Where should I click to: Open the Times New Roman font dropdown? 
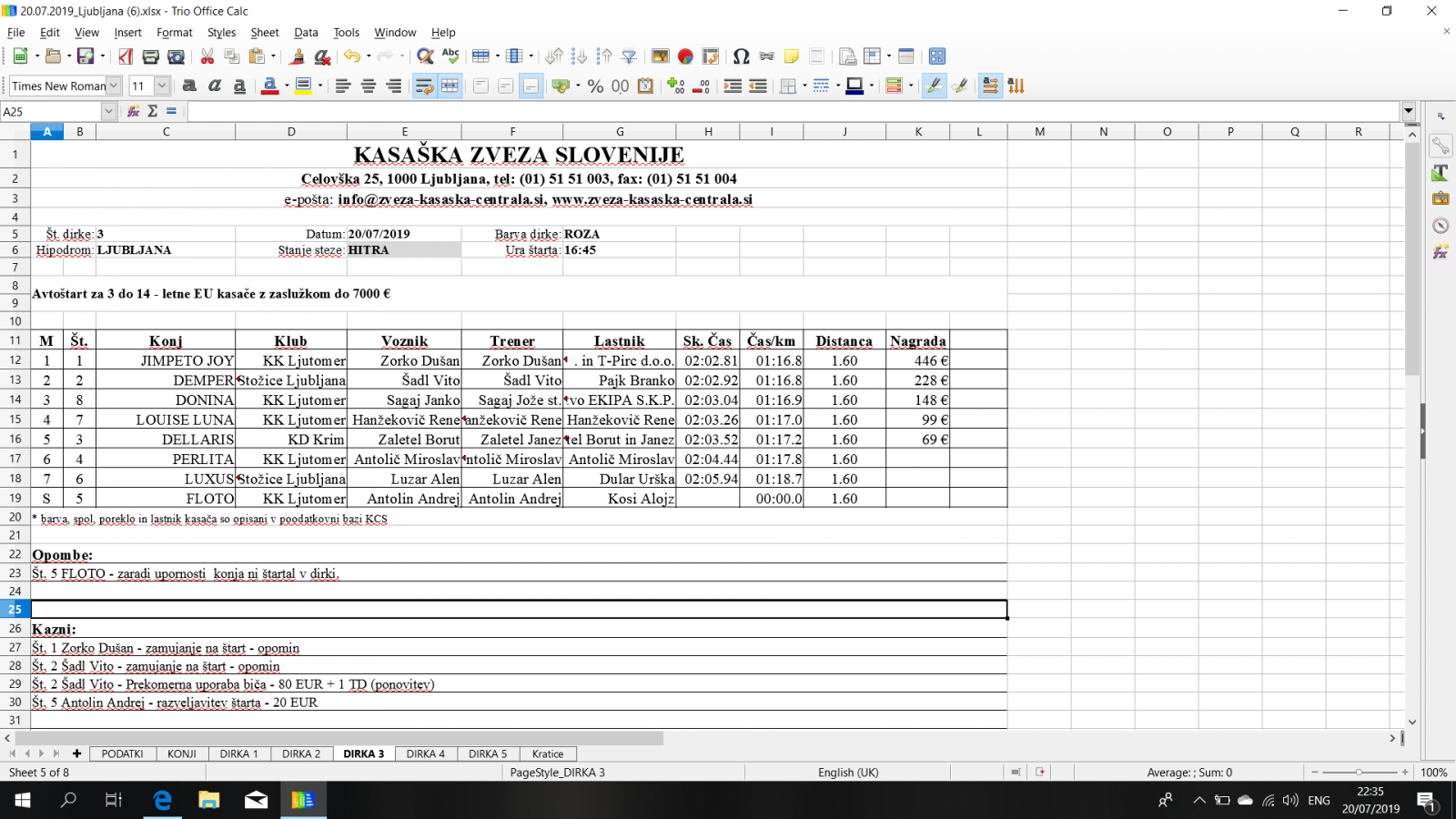(x=114, y=86)
